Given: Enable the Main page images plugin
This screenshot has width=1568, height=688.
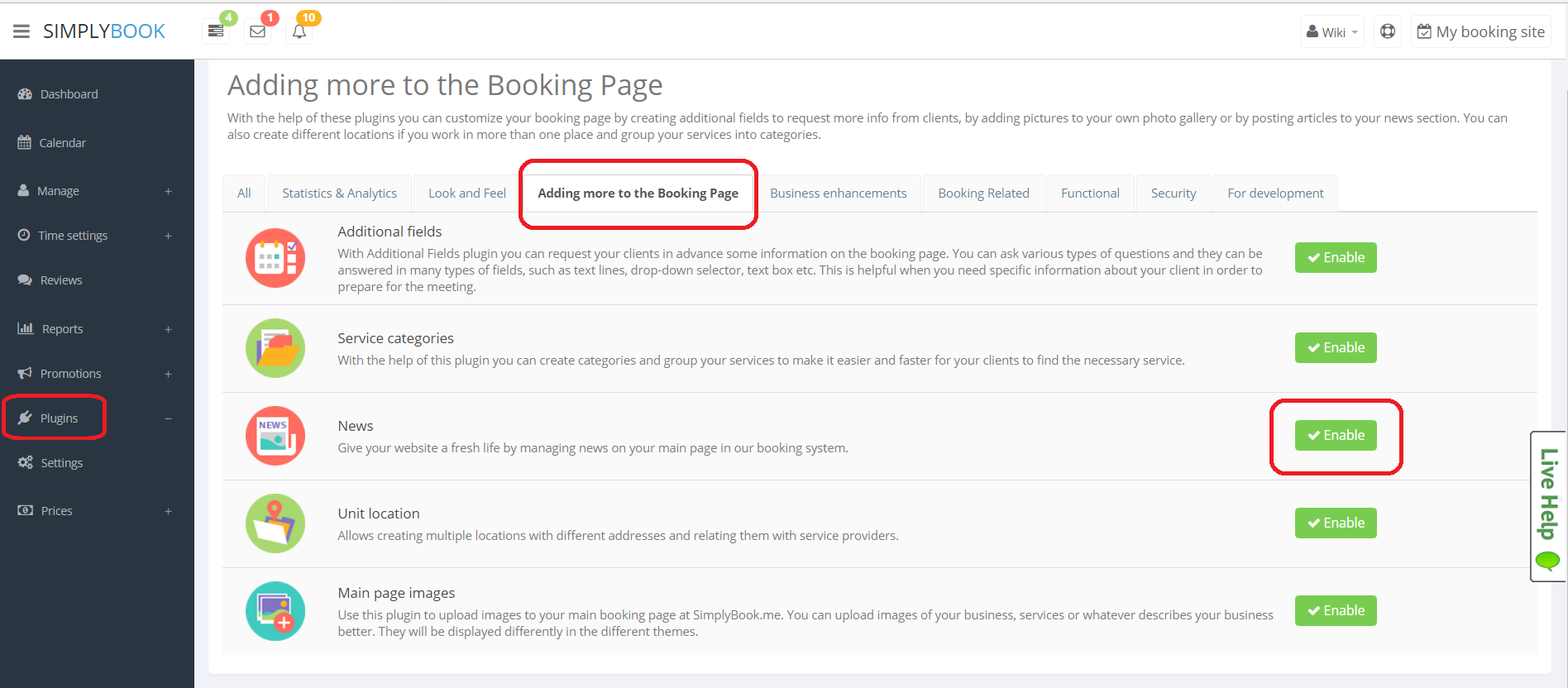Looking at the screenshot, I should pos(1336,611).
